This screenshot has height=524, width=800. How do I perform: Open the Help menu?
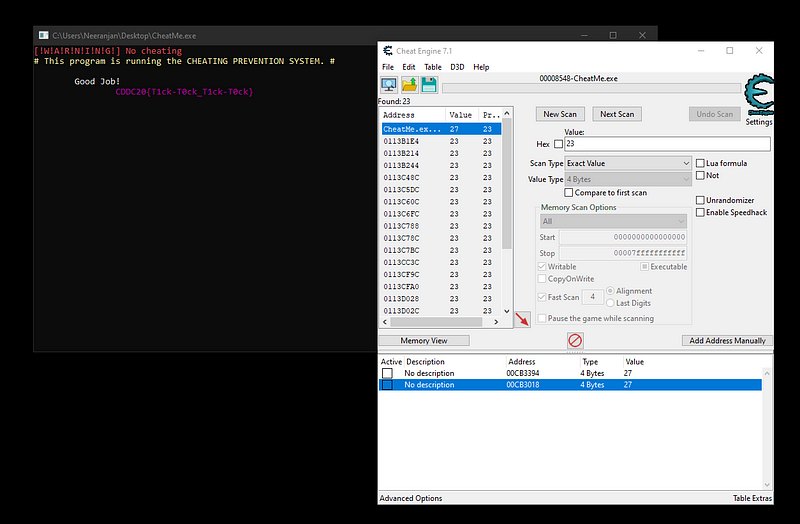tap(481, 67)
